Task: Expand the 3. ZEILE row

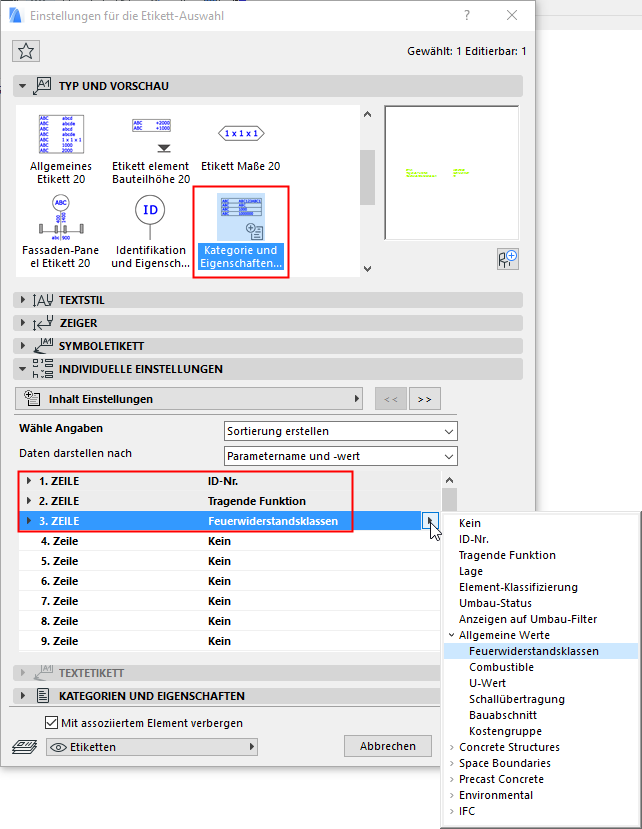Action: 29,521
